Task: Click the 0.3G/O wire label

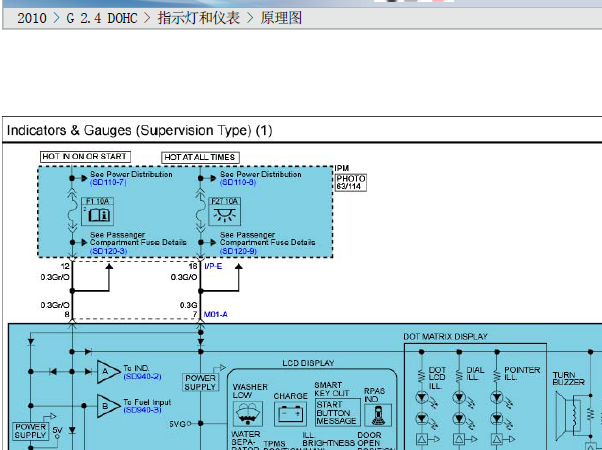Action: [x=184, y=277]
